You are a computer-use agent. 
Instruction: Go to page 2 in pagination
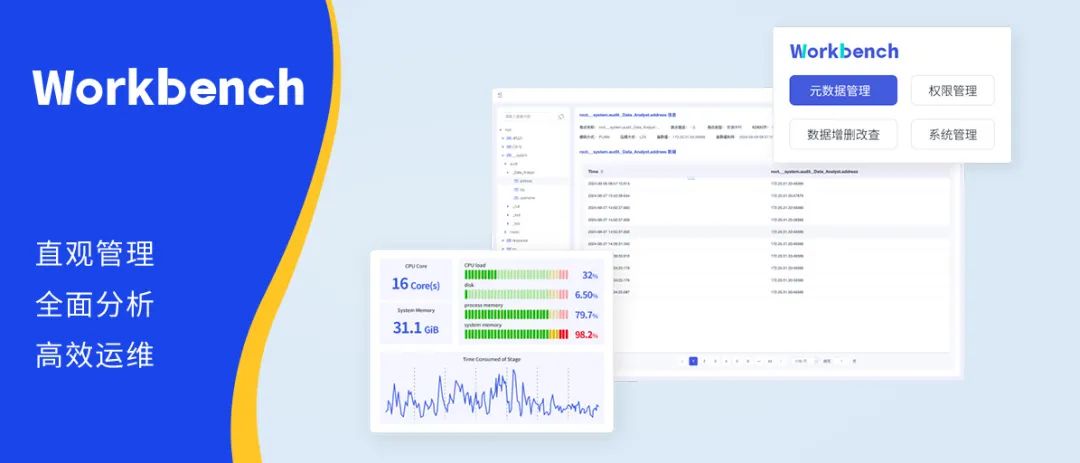[x=704, y=361]
